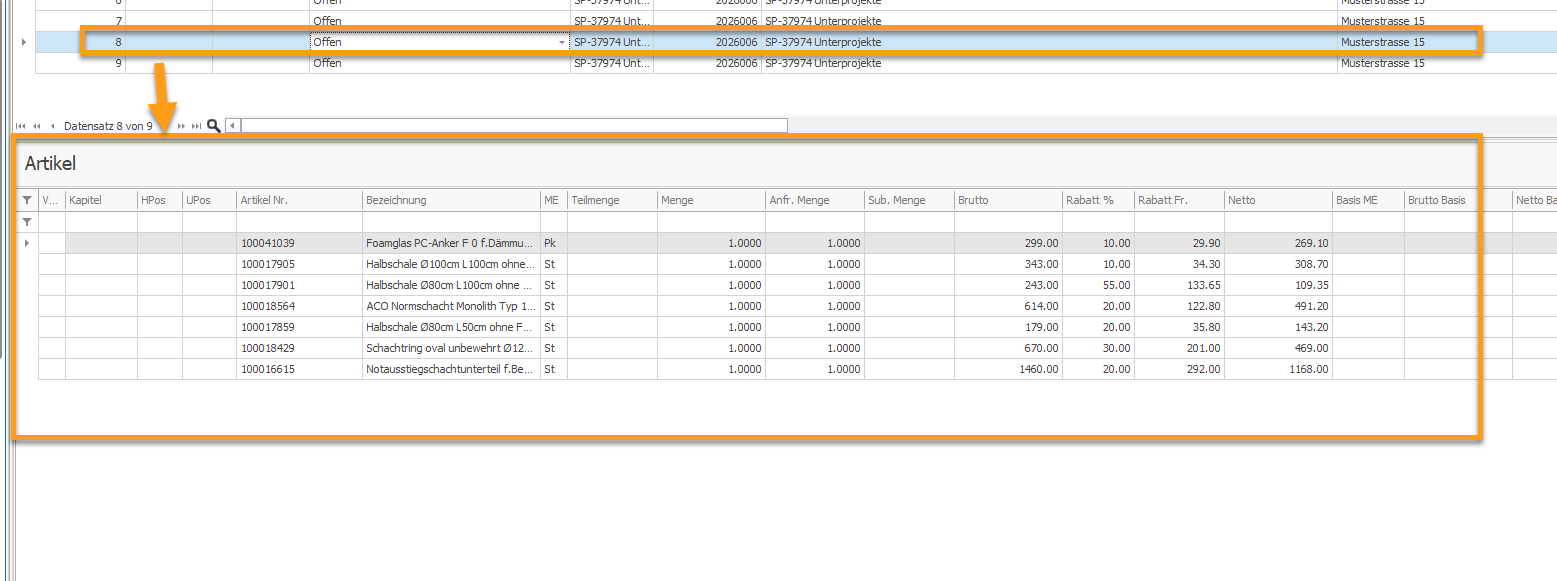
Task: Click Netto value 269.10
Action: pos(1278,243)
